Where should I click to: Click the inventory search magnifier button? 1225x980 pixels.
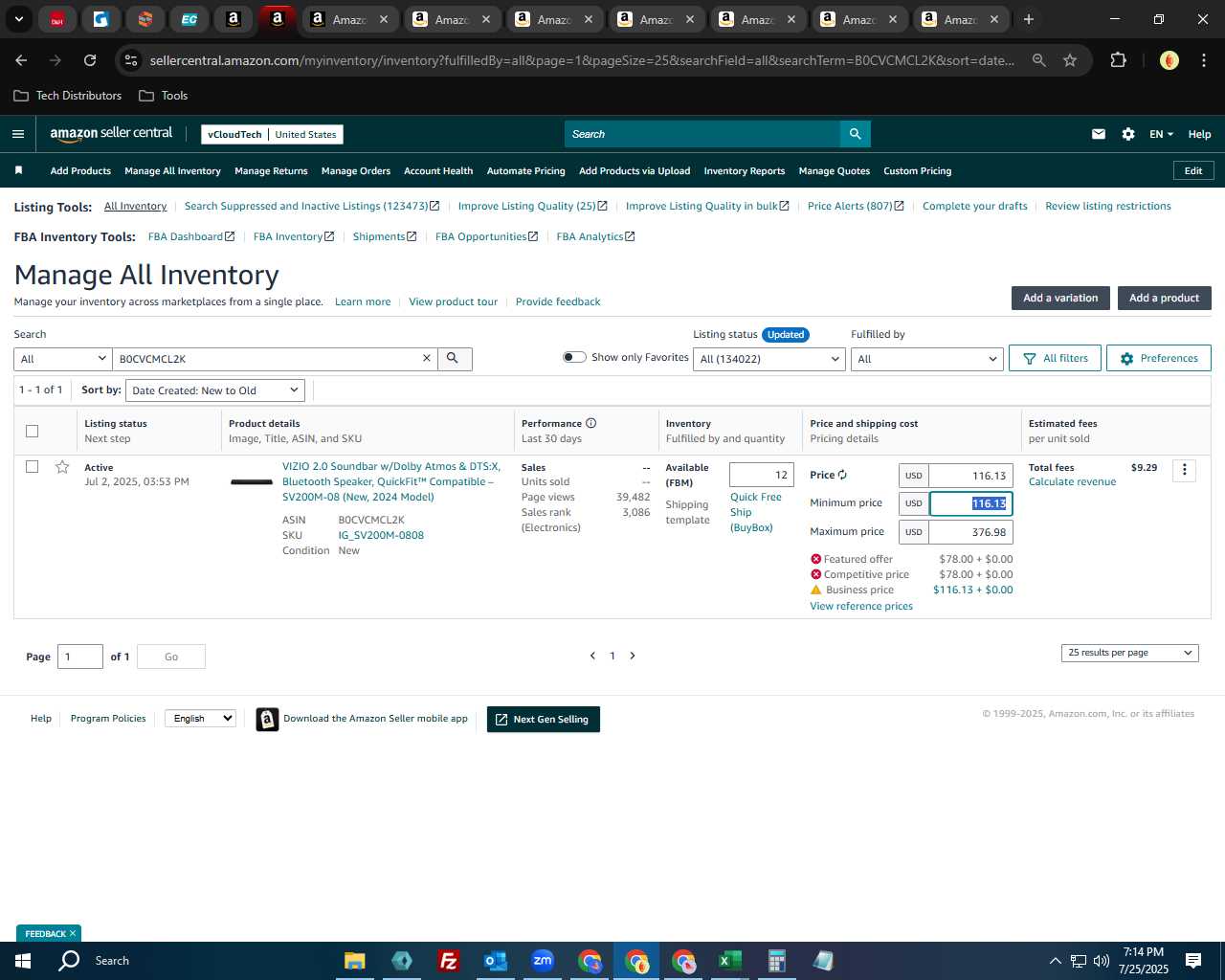(x=454, y=359)
